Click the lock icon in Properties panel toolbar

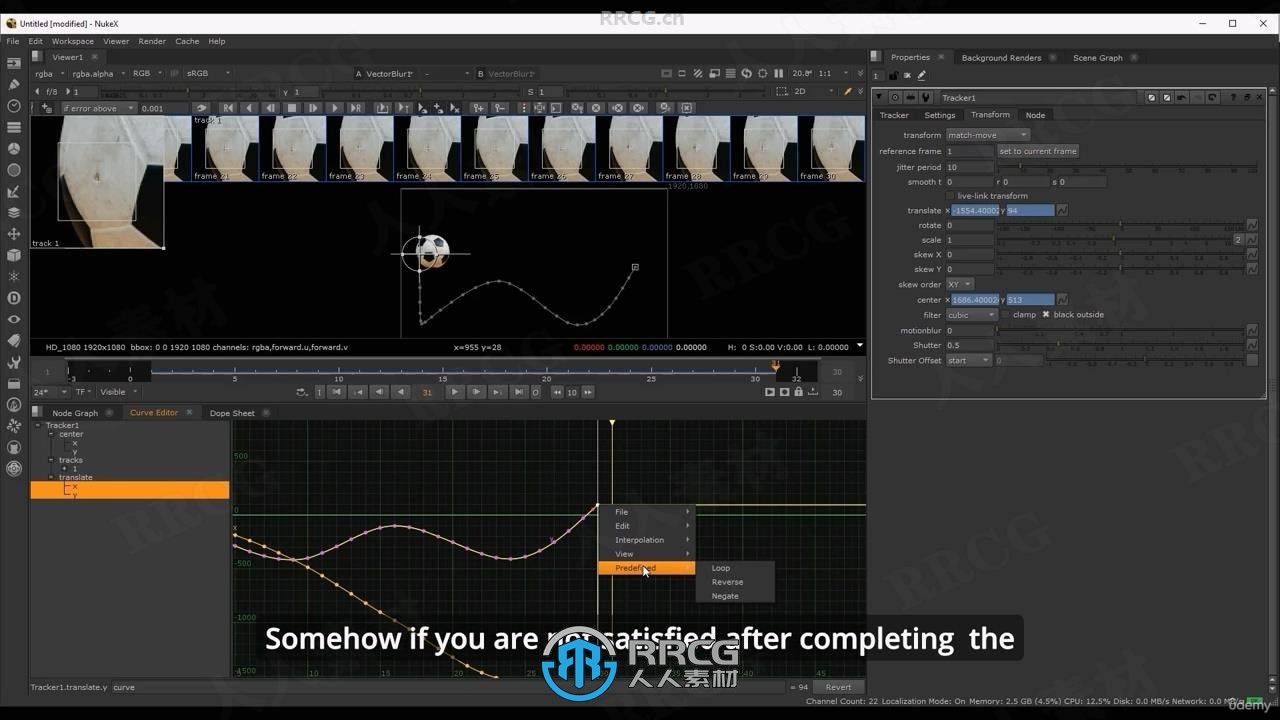[x=893, y=75]
